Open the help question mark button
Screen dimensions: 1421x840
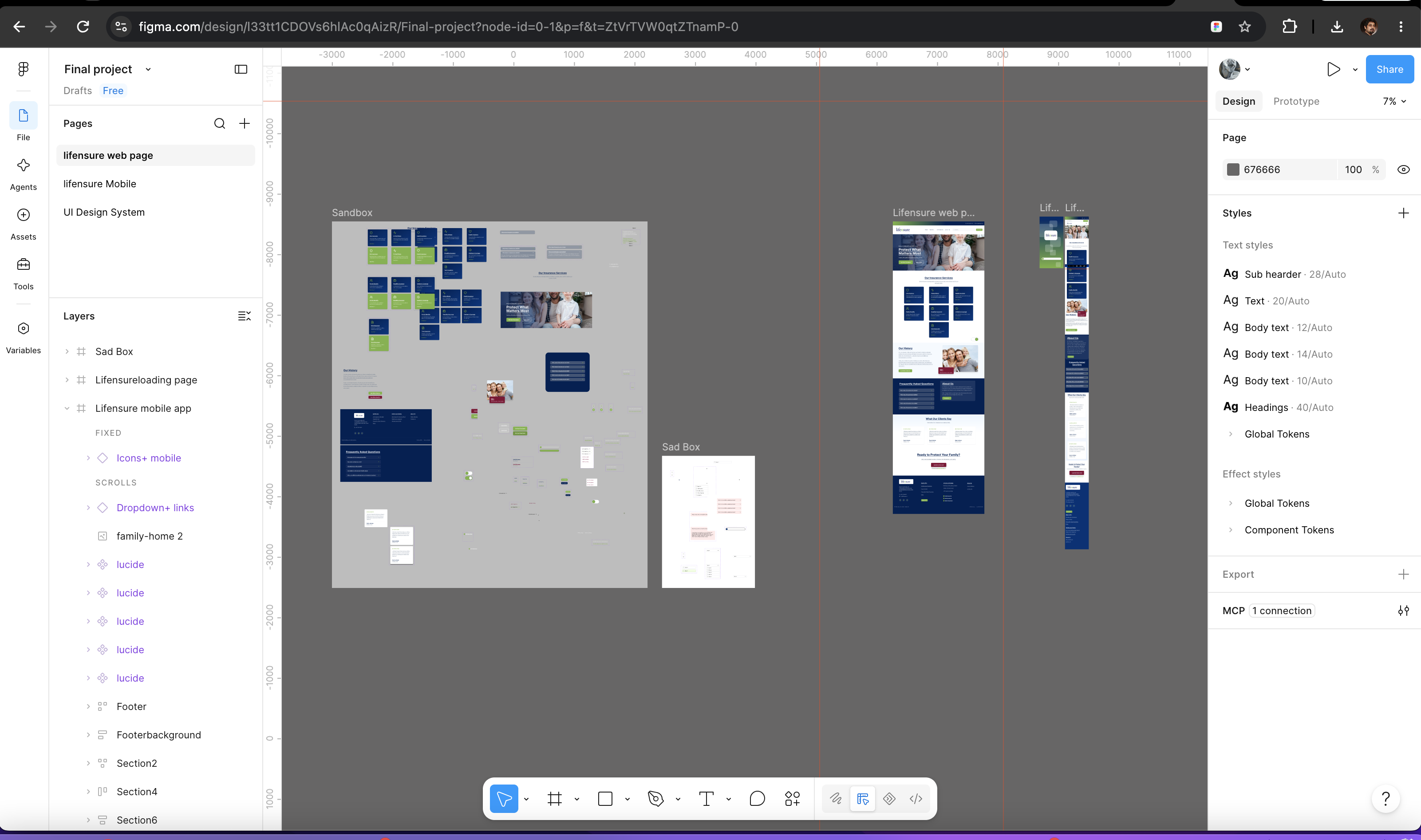click(1385, 799)
